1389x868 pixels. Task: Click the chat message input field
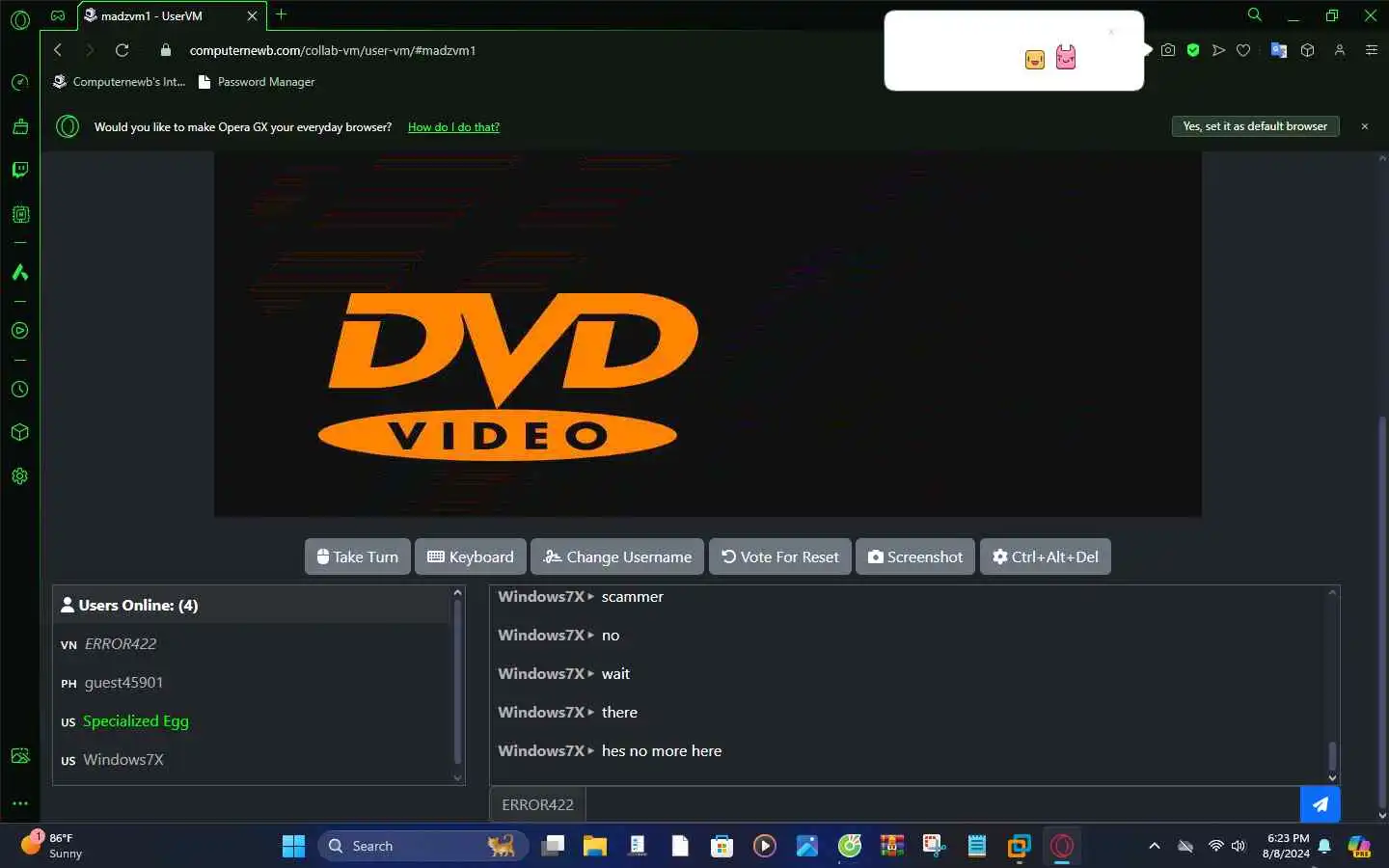click(x=942, y=804)
